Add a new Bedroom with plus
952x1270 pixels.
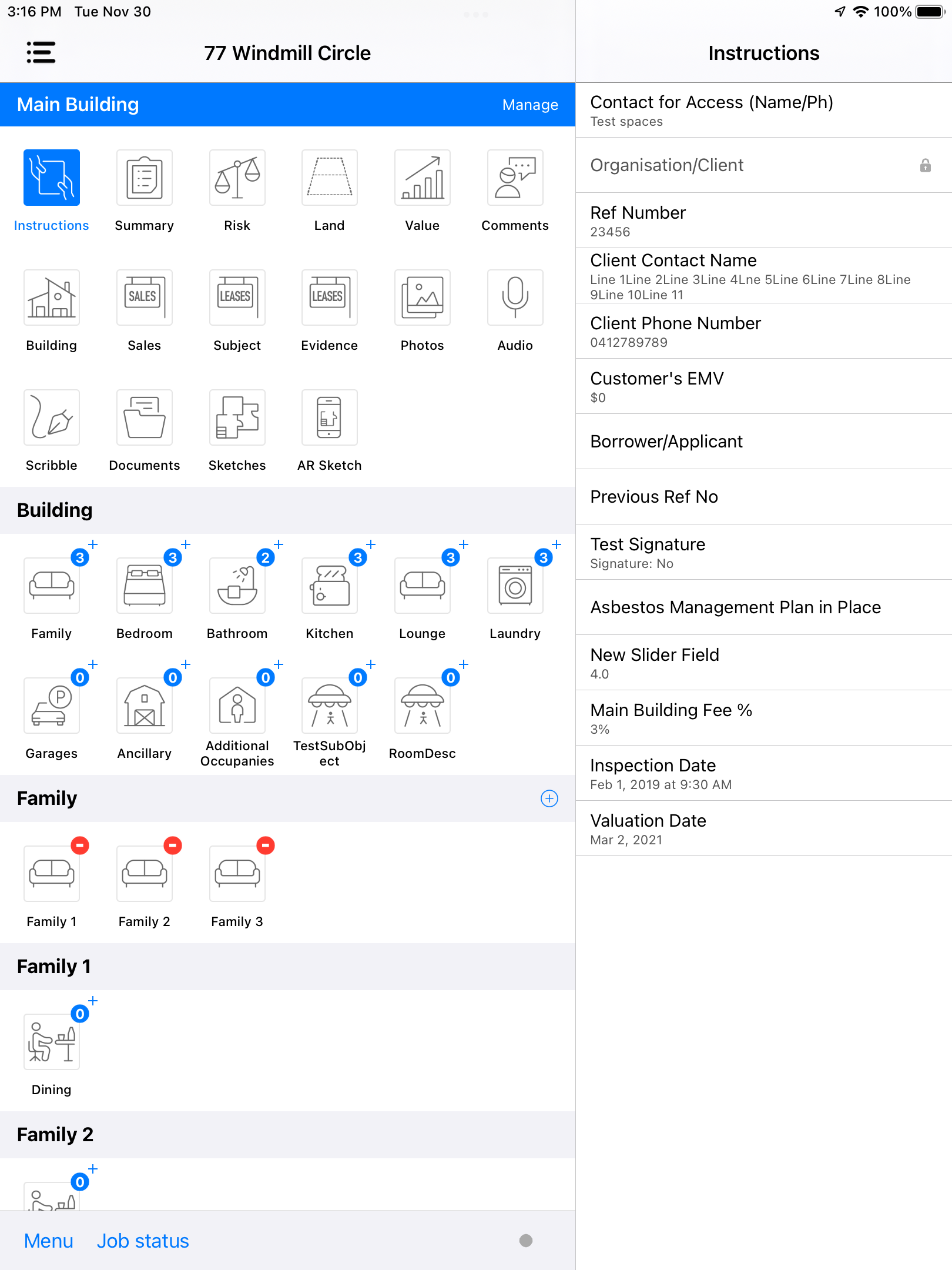tap(186, 544)
